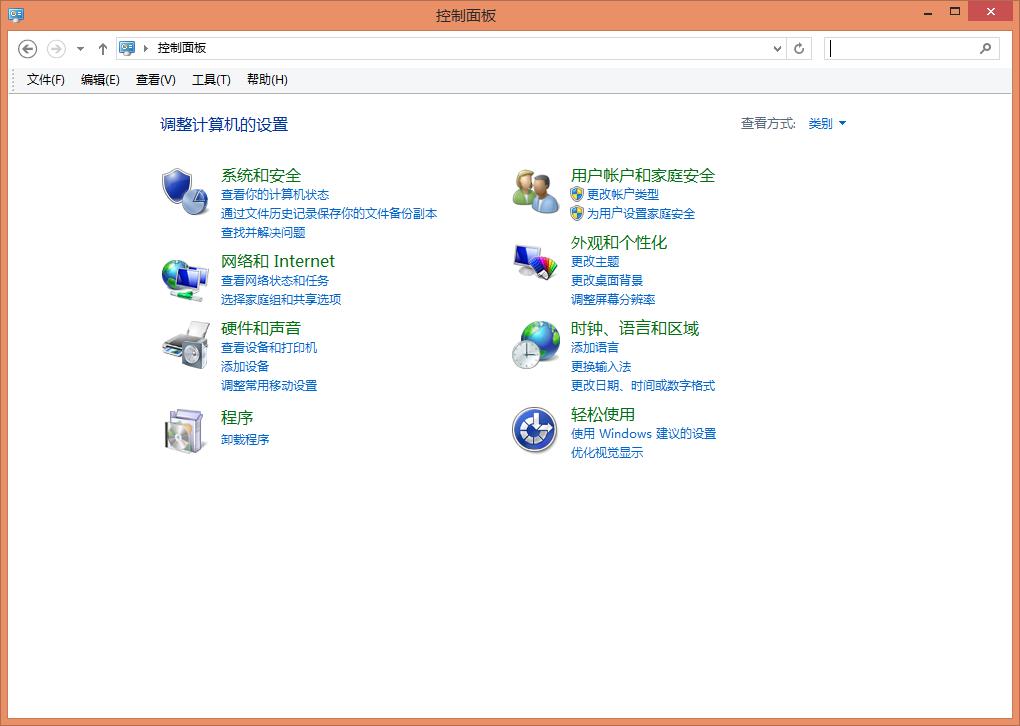1020x726 pixels.
Task: Select the 轻松使用 accessibility icon
Action: click(535, 430)
